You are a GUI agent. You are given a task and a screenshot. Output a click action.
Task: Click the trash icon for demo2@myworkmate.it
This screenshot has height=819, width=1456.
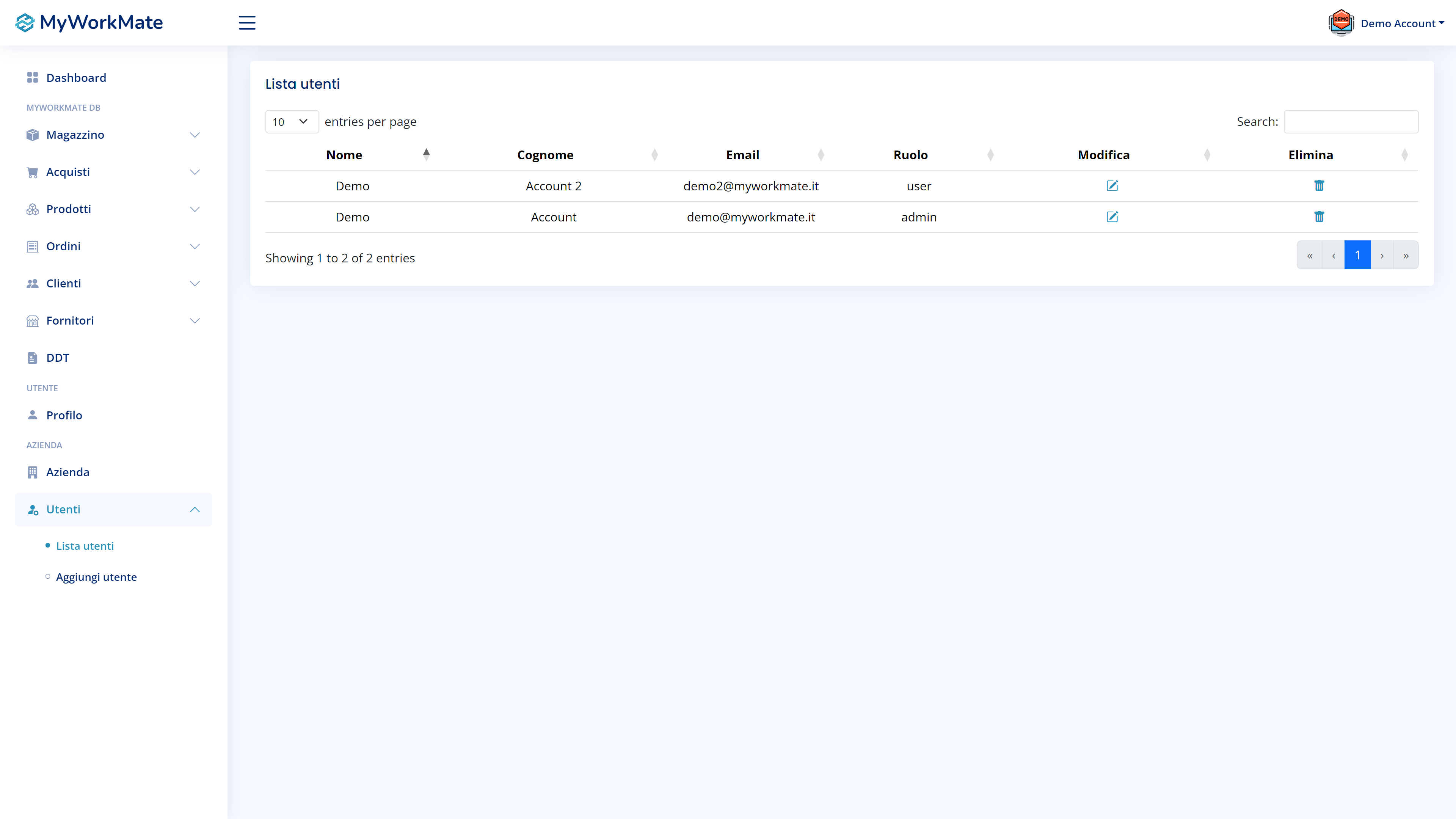1319,185
